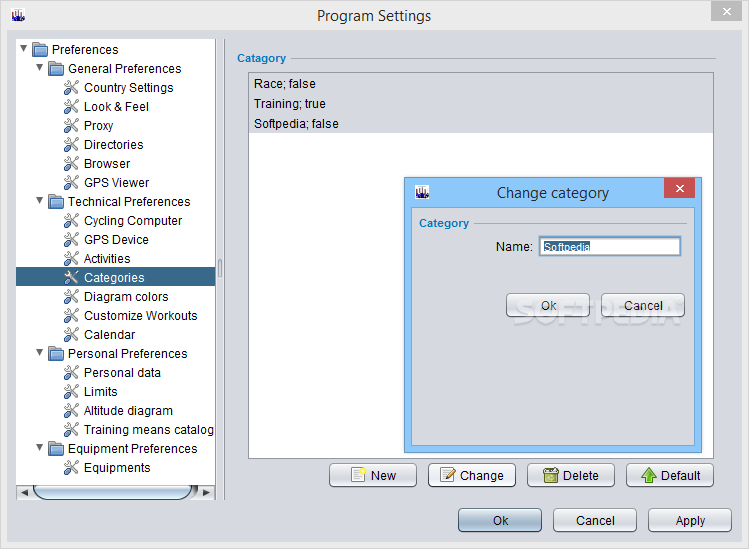Click the Customize Workouts tools icon
749x549 pixels.
click(x=71, y=315)
